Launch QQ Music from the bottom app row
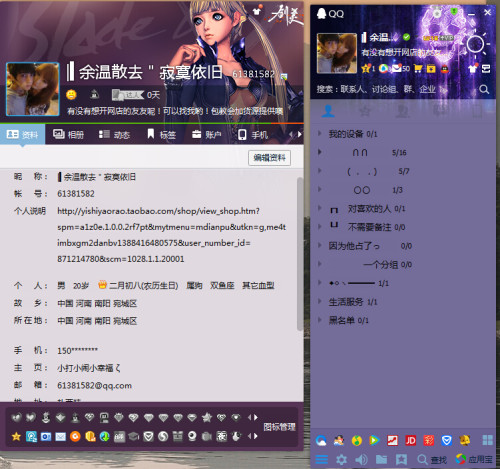 click(x=357, y=441)
